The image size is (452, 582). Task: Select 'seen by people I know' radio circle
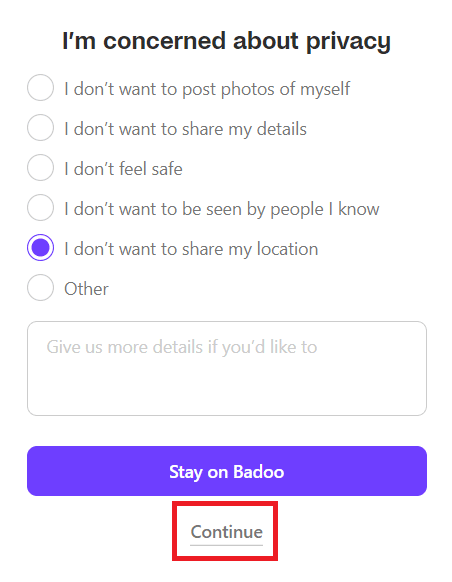40,207
